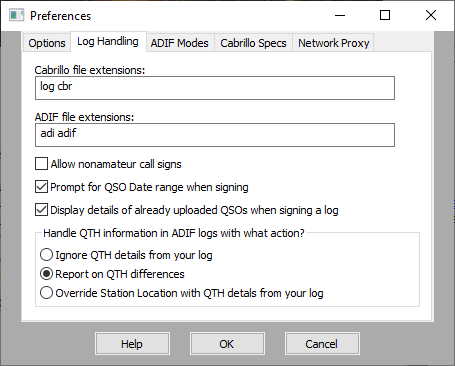Click the Cancel button
The width and height of the screenshot is (455, 366).
(x=322, y=343)
